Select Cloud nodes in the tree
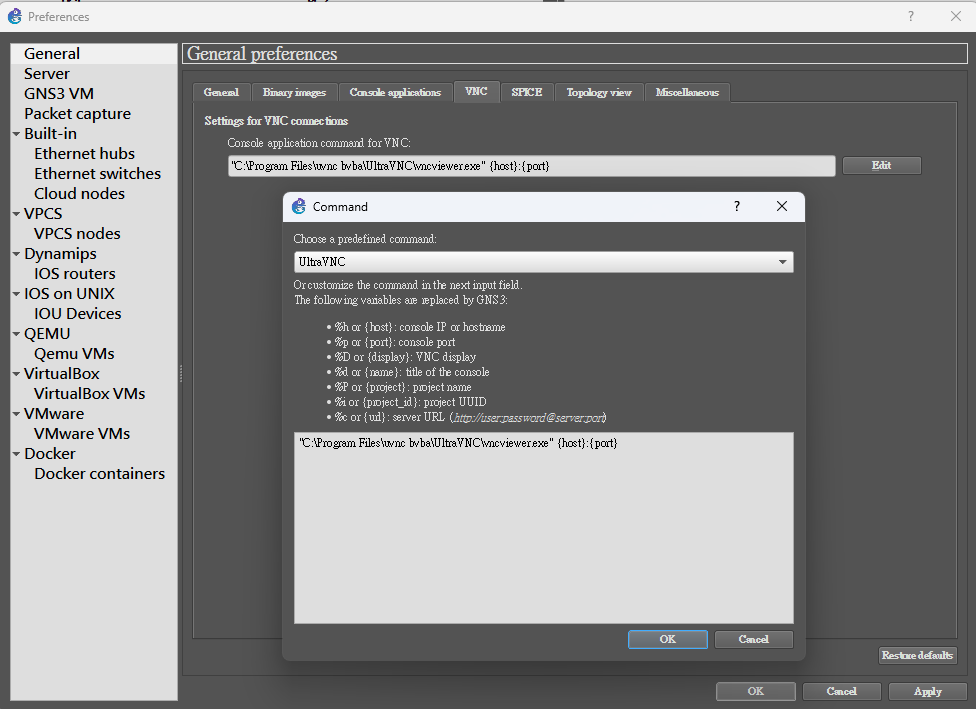 click(79, 194)
